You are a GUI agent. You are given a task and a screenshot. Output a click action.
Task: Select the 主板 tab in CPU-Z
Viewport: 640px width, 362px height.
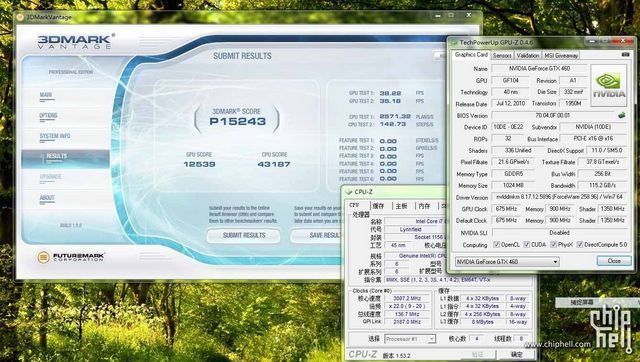click(x=402, y=206)
